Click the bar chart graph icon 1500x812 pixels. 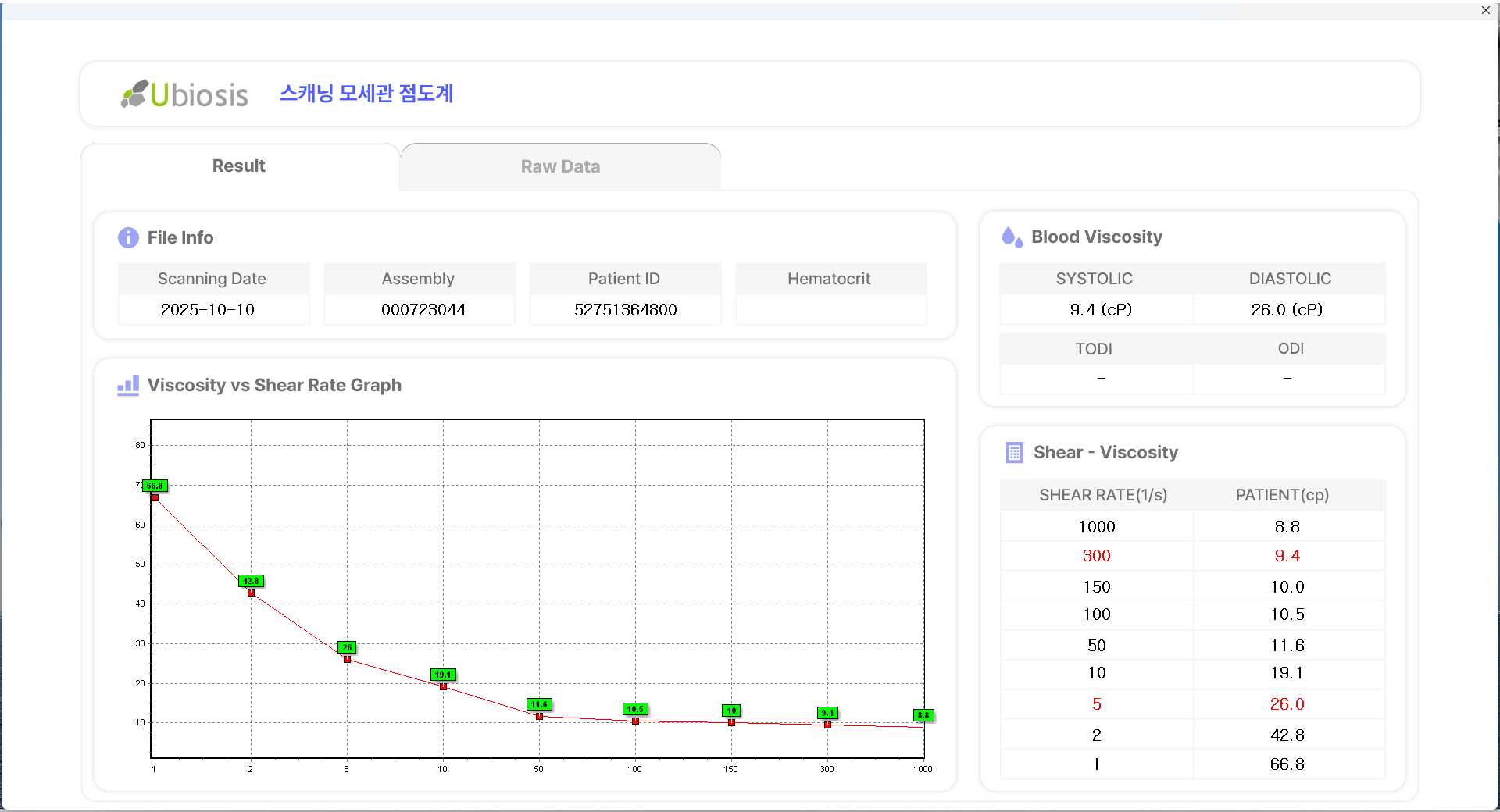pos(128,385)
